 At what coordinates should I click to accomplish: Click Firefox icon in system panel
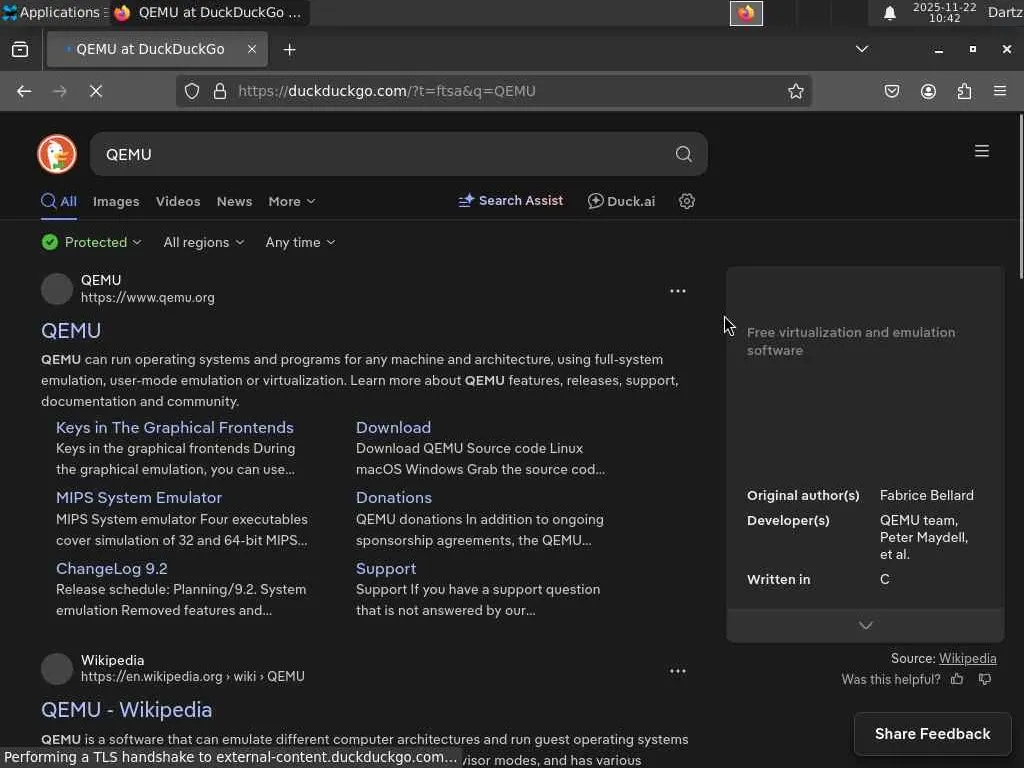746,13
